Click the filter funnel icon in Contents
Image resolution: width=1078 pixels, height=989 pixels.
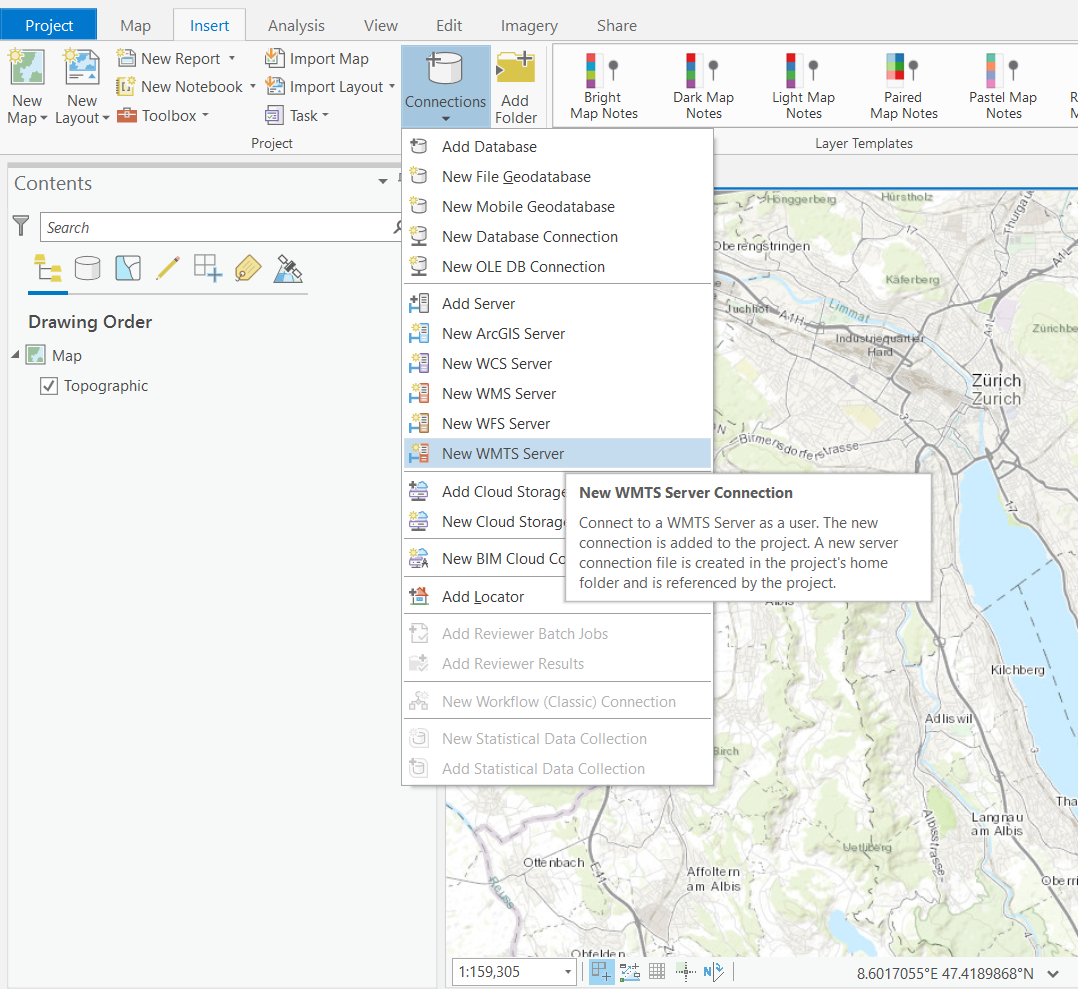pyautogui.click(x=21, y=226)
